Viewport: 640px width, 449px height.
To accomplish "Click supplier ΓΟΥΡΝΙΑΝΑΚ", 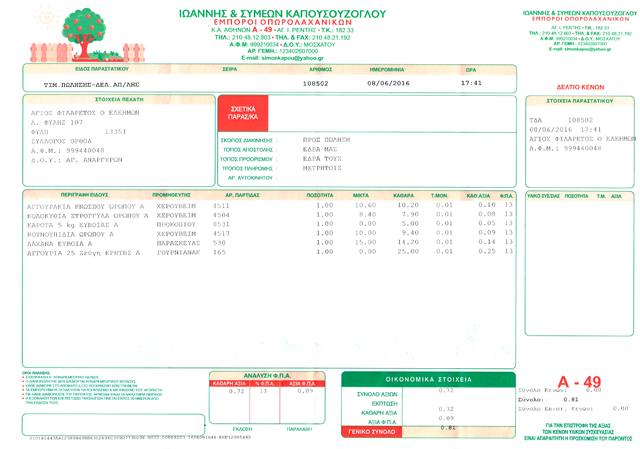I will 178,252.
